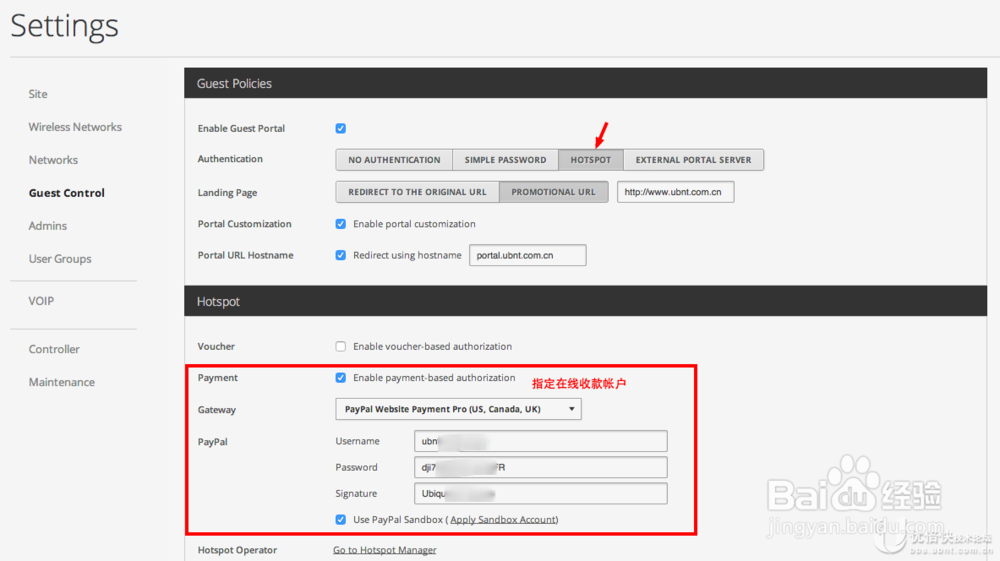Screen dimensions: 1000x561
Task: Toggle Use PayPal Sandbox checkbox
Action: (x=341, y=520)
